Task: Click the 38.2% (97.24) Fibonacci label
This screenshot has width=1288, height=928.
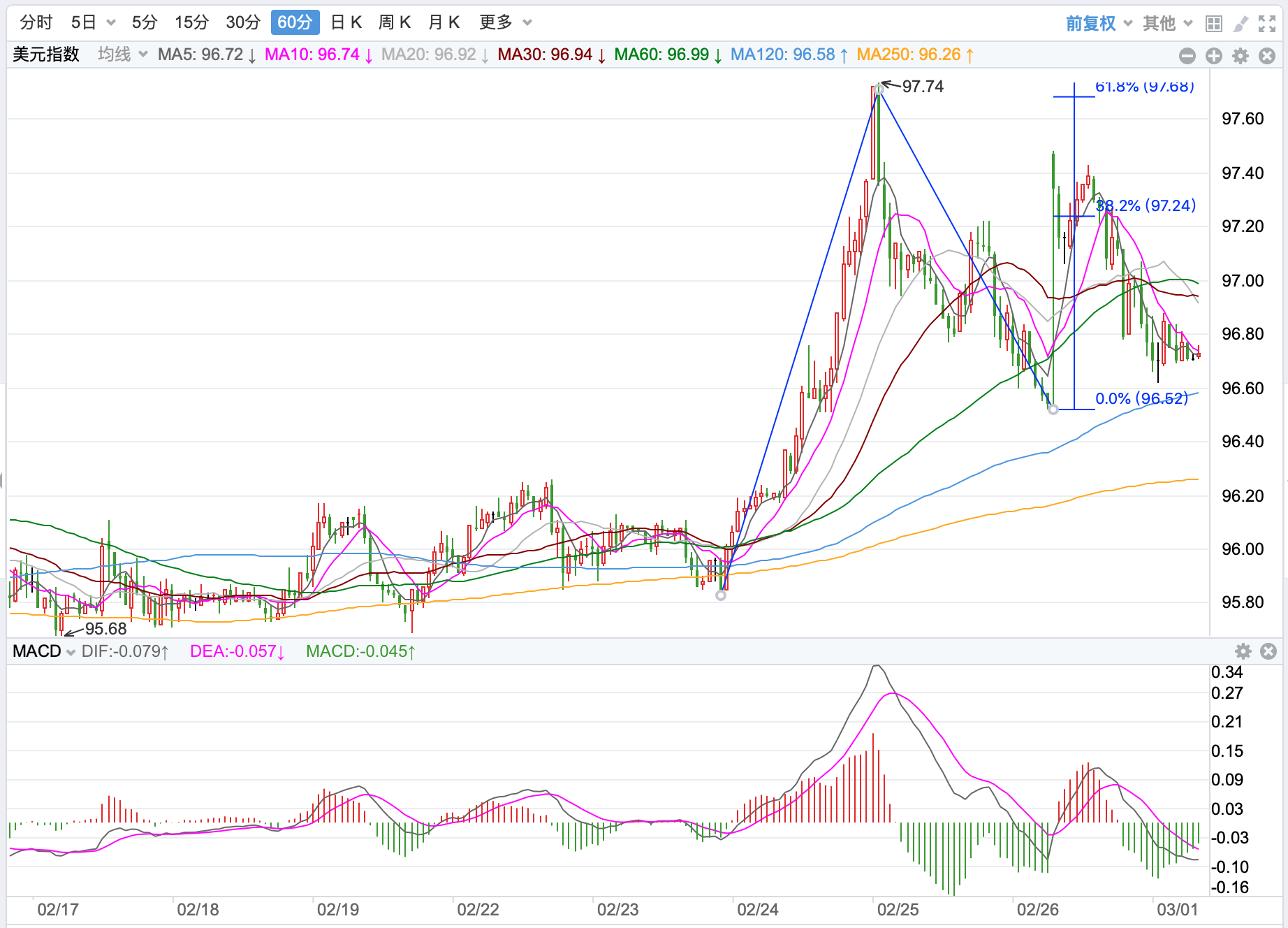Action: click(x=1146, y=205)
